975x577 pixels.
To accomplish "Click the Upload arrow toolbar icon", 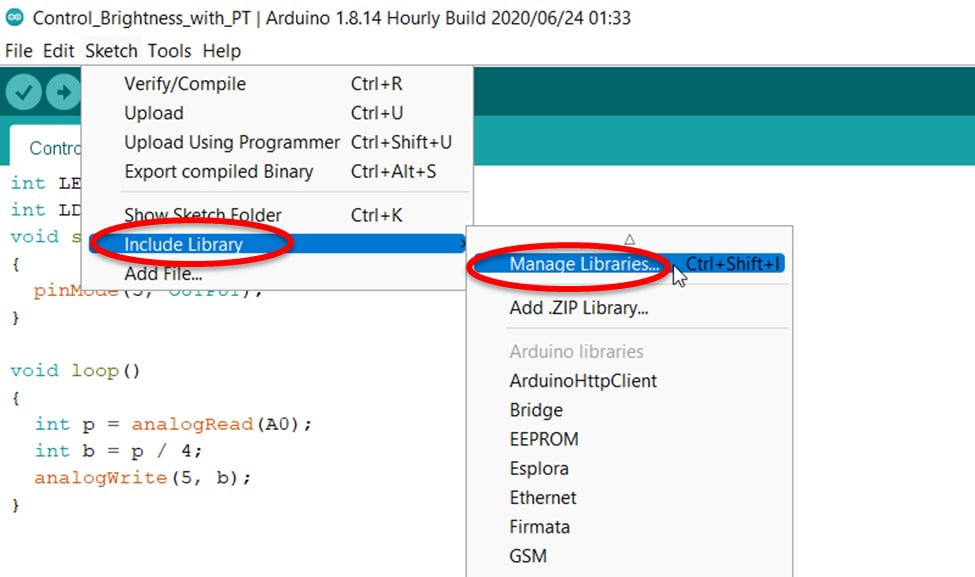I will [63, 92].
